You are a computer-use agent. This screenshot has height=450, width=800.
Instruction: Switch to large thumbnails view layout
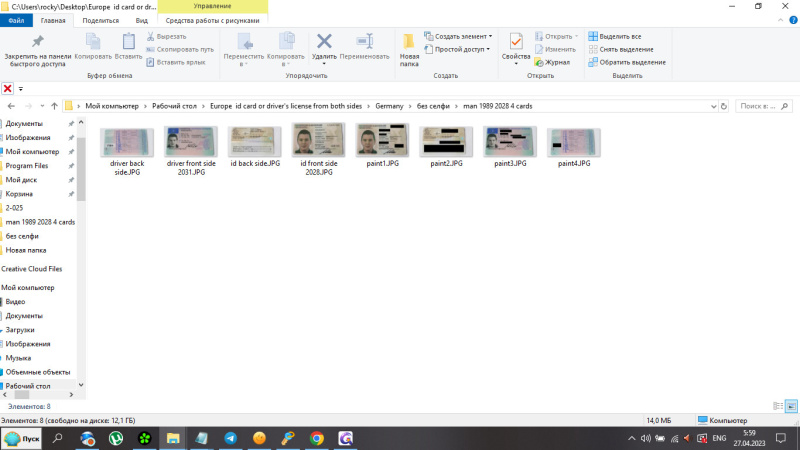point(791,406)
